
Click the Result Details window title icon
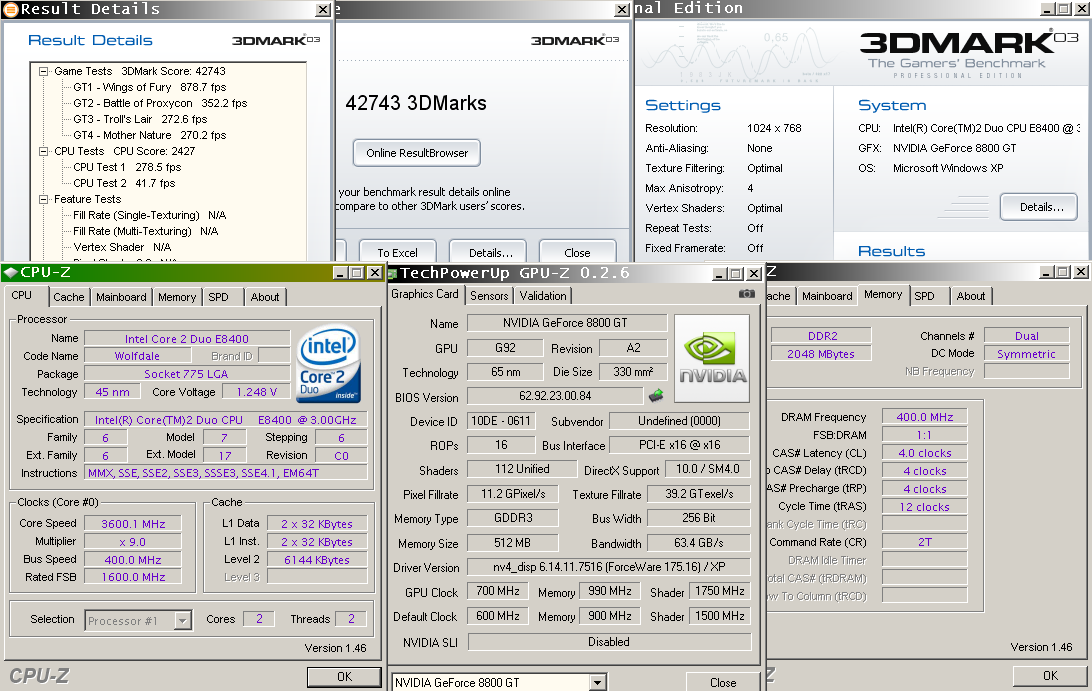(10, 9)
